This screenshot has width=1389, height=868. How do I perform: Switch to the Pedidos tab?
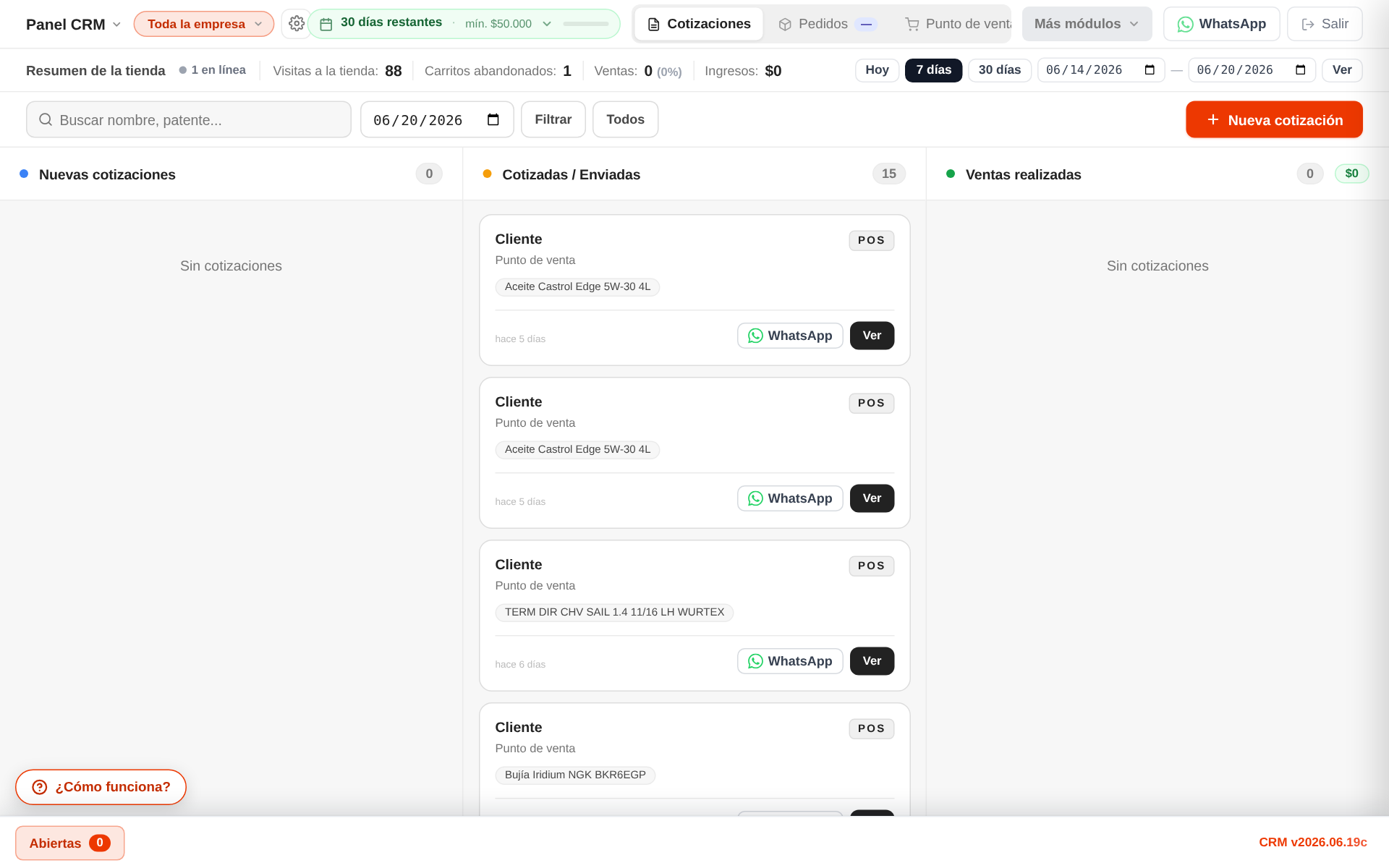(x=827, y=24)
